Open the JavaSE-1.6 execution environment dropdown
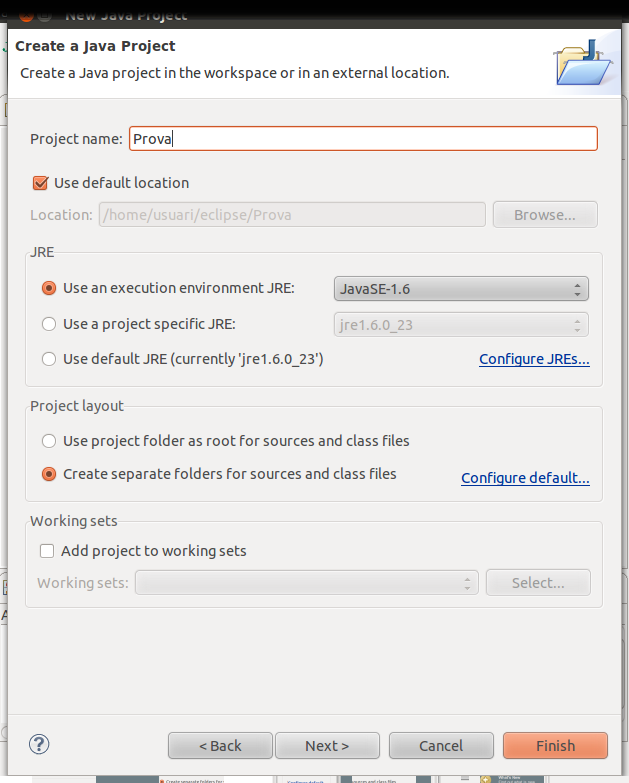This screenshot has width=629, height=783. (460, 289)
